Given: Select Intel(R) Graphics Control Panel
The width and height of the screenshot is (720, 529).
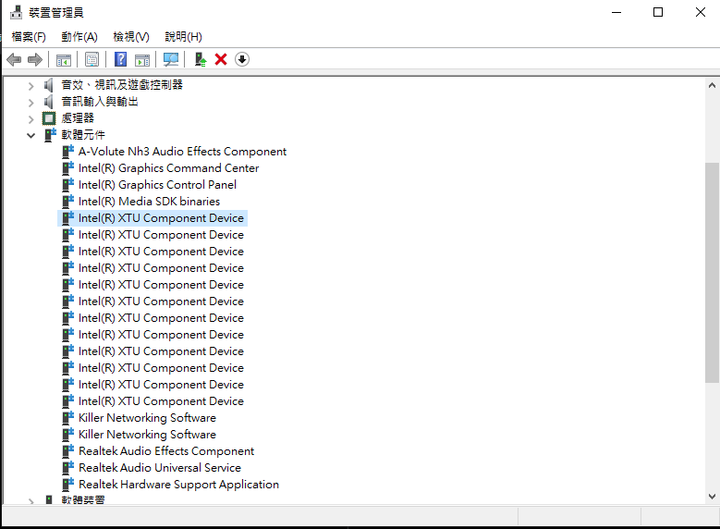Looking at the screenshot, I should (158, 185).
